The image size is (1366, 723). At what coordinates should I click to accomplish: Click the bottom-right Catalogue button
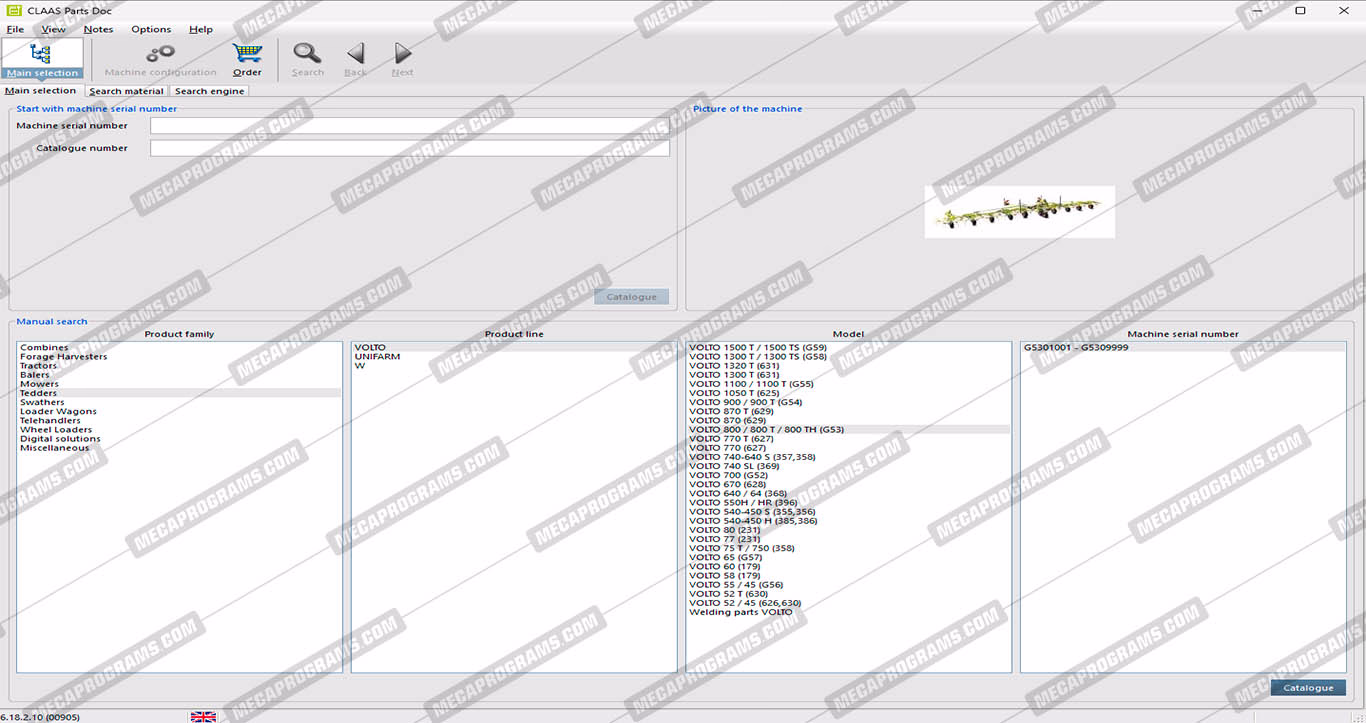pyautogui.click(x=1307, y=688)
